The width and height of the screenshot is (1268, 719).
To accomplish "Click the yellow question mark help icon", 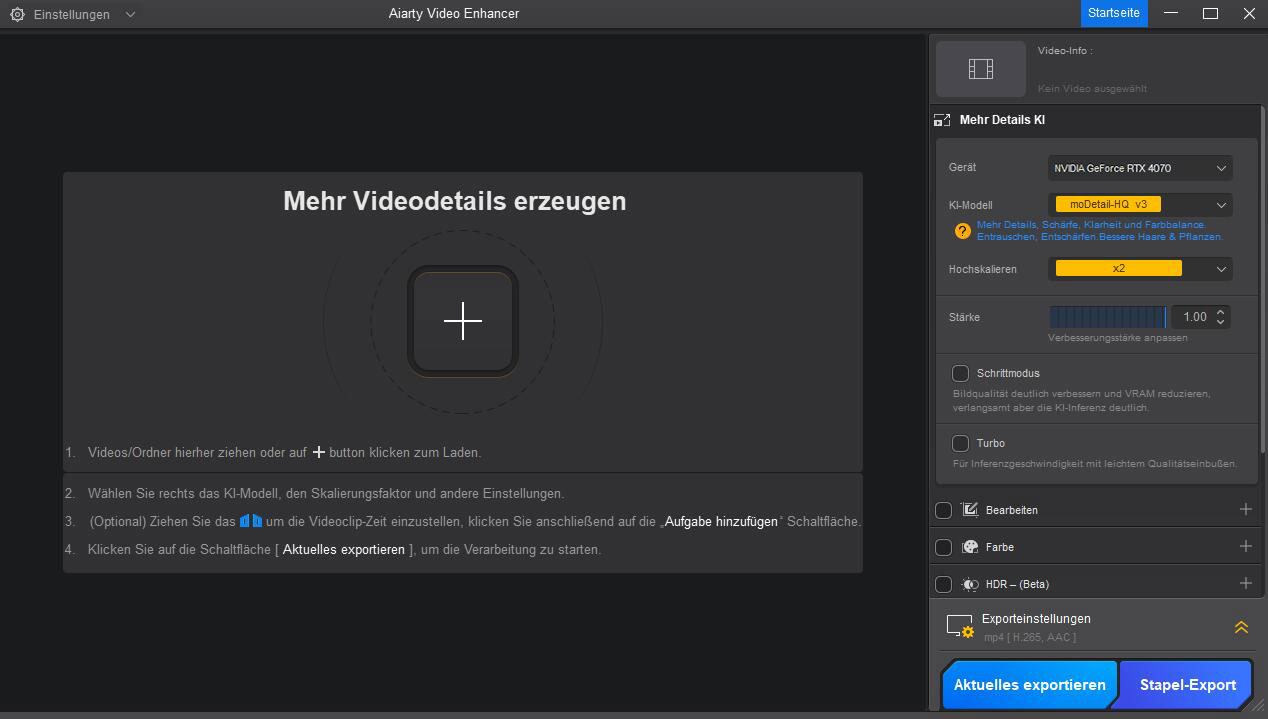I will 962,231.
